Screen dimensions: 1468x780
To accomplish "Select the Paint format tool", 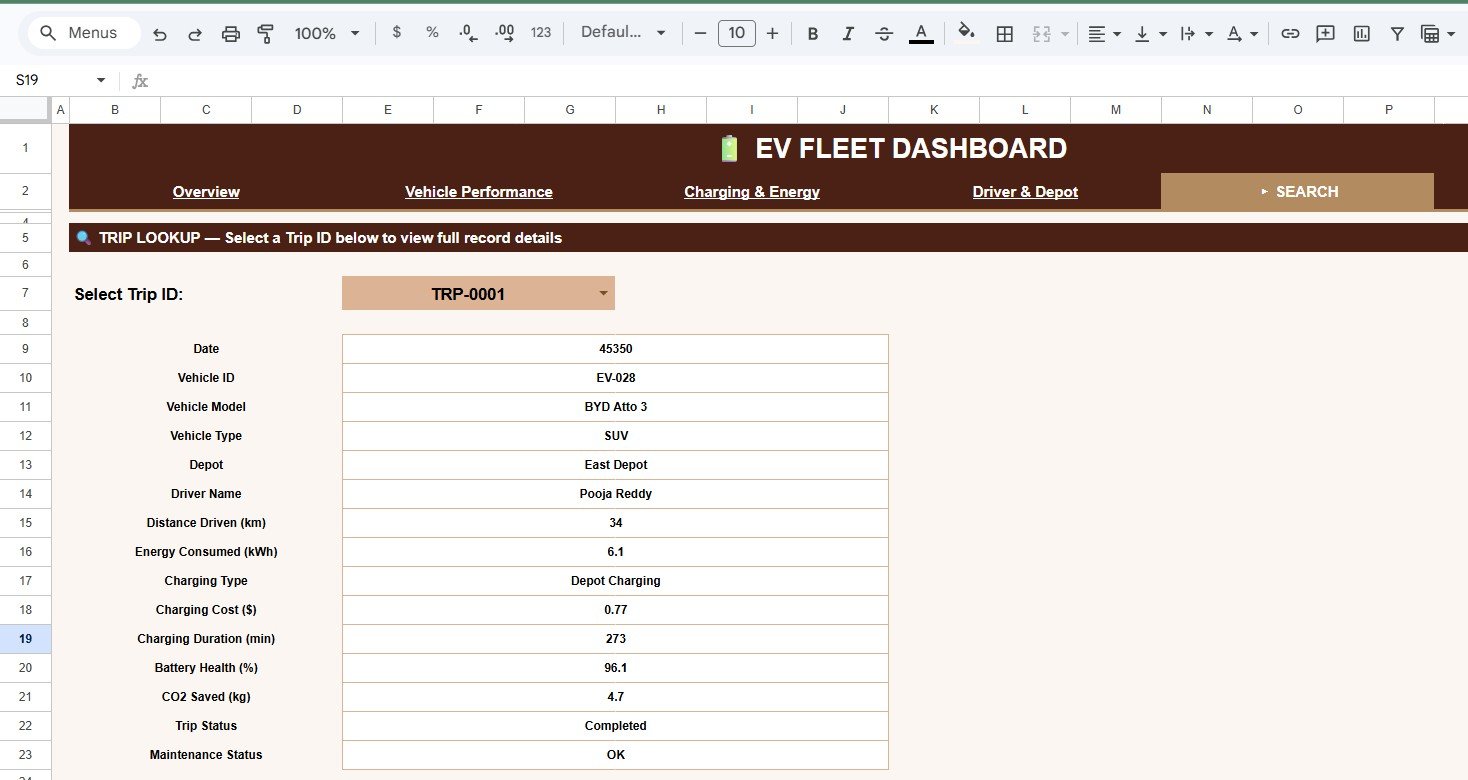I will tap(265, 33).
